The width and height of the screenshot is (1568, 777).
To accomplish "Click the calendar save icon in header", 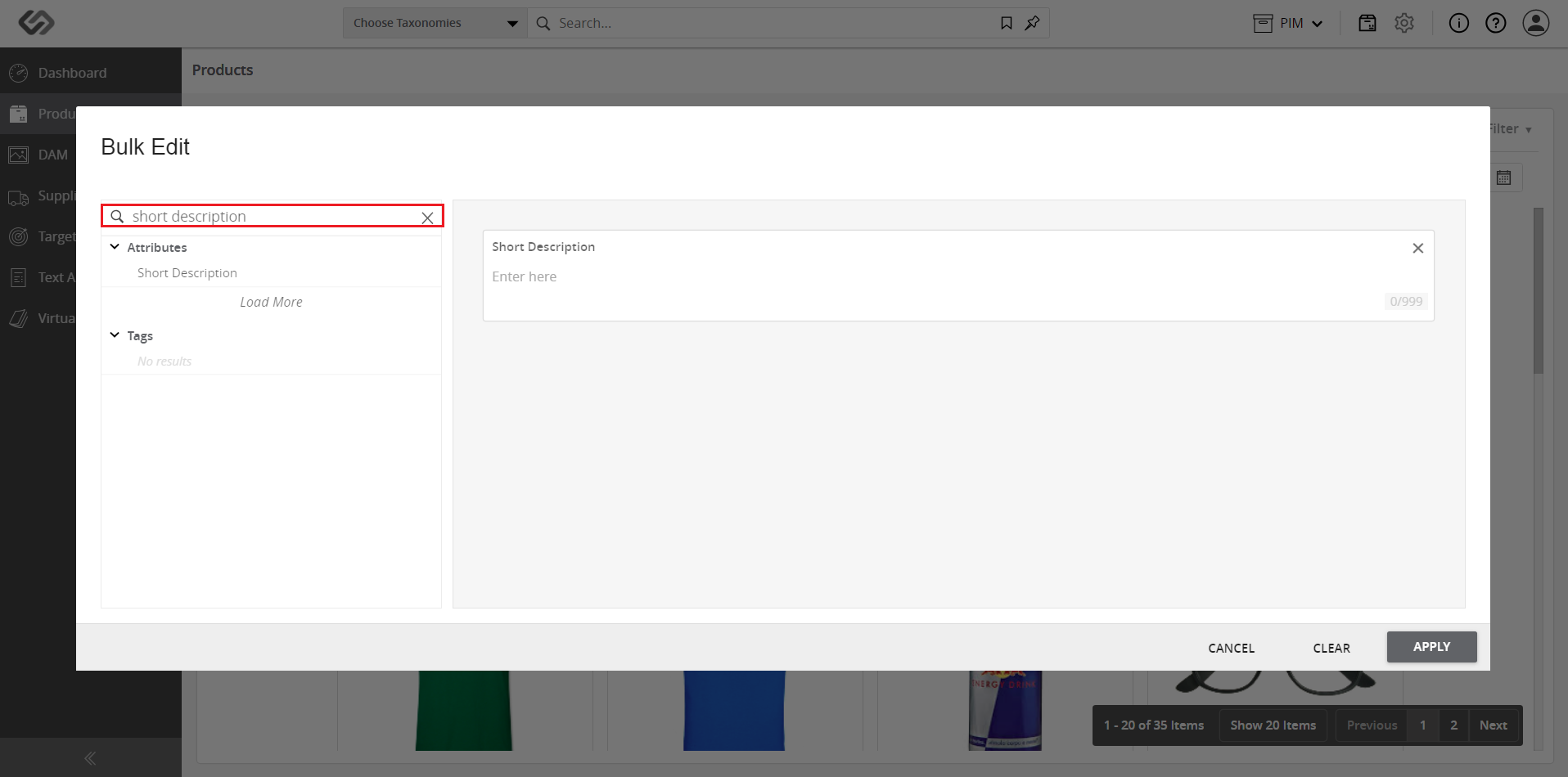I will [1367, 23].
